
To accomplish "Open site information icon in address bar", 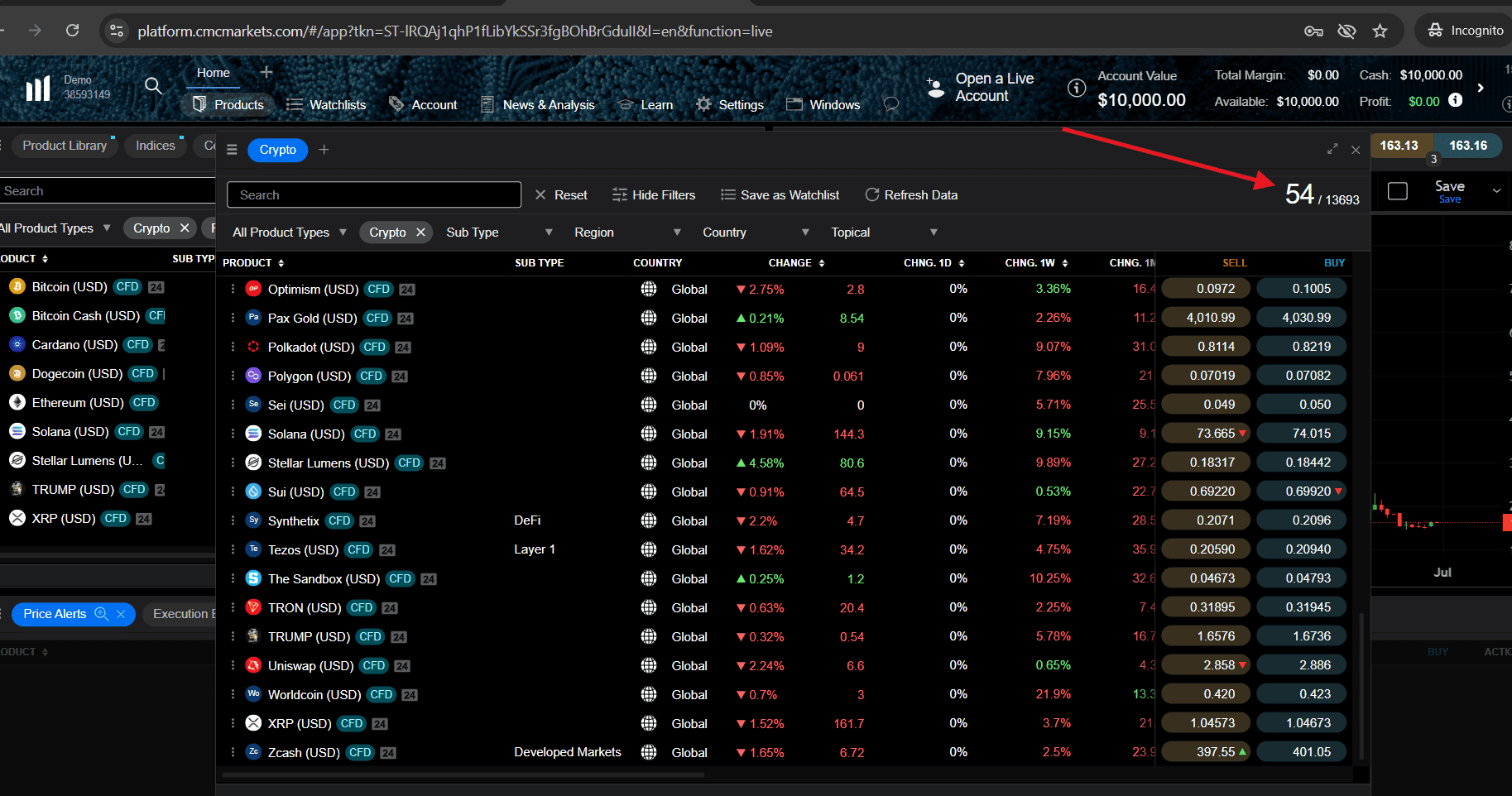I will 117,31.
